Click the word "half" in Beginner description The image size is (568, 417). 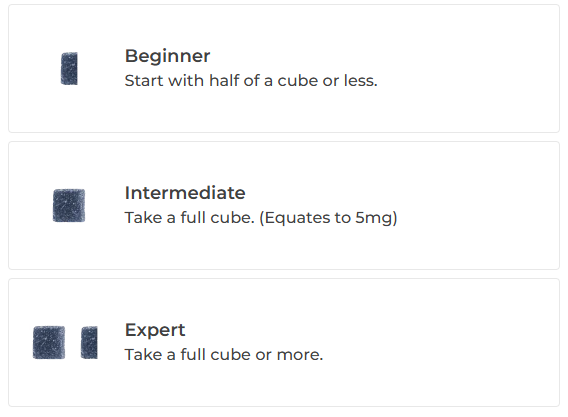pos(224,80)
